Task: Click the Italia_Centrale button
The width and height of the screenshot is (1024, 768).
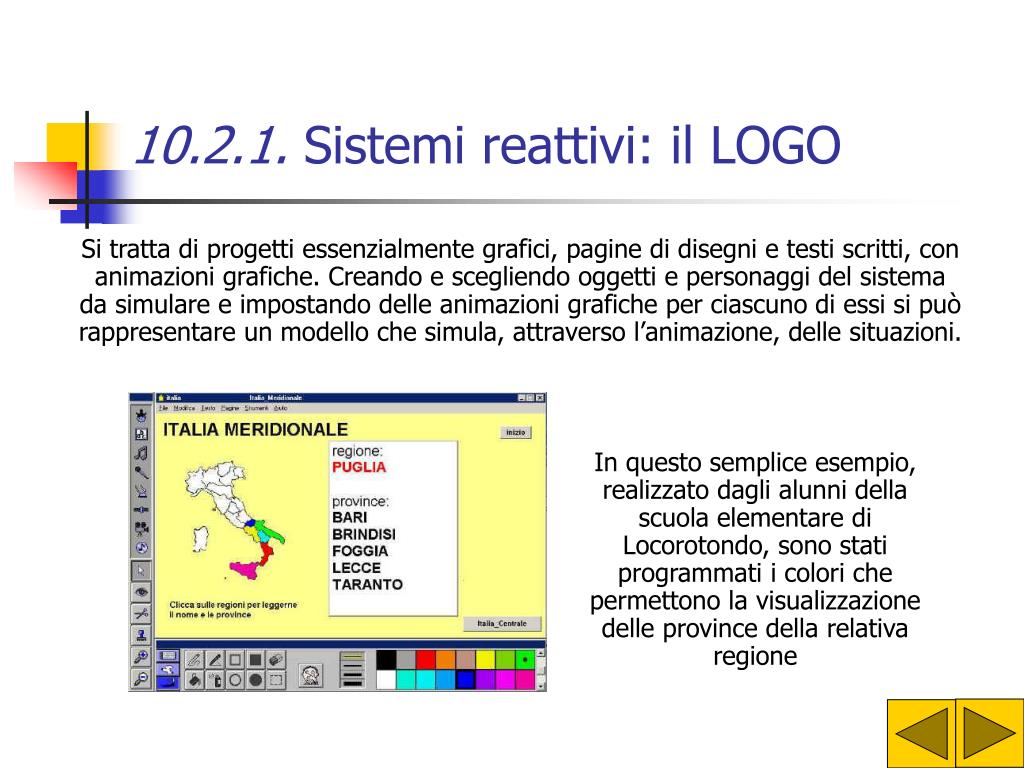Action: point(502,624)
